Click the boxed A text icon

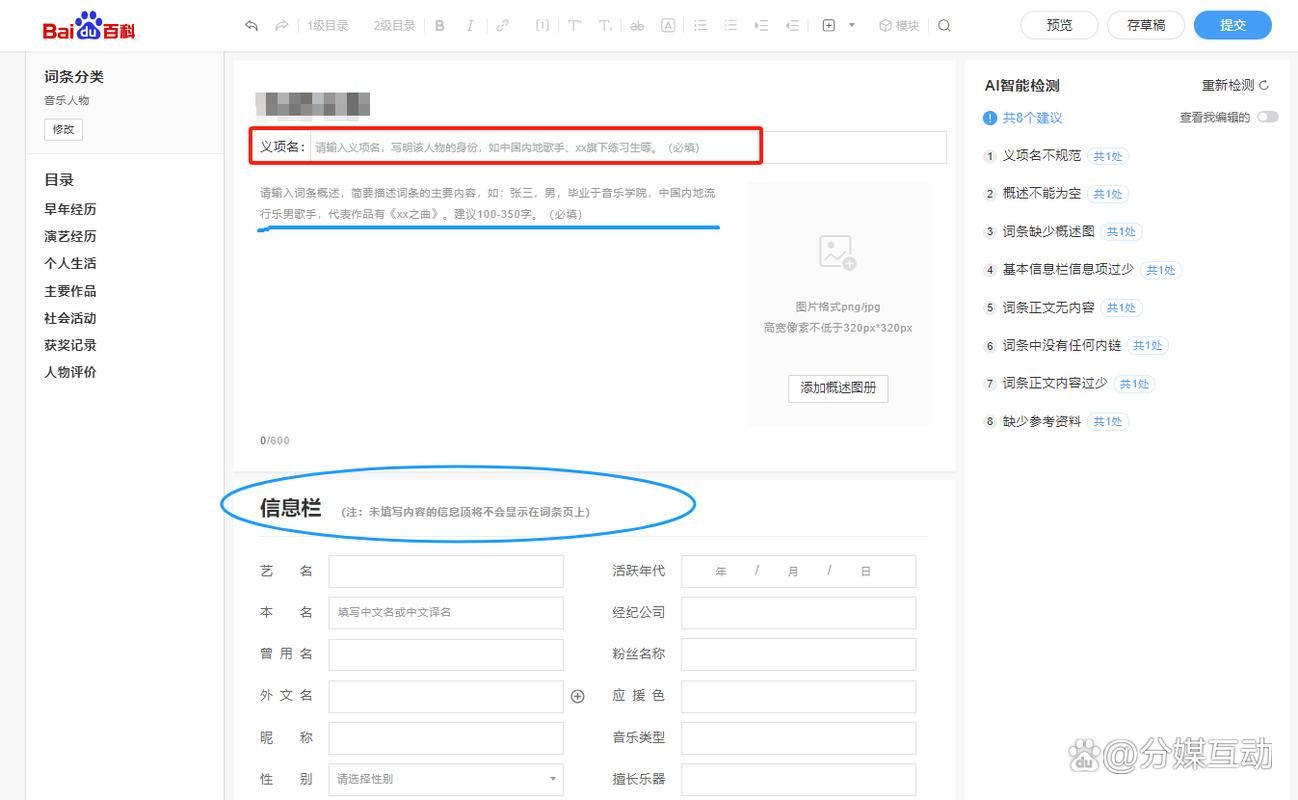point(668,26)
